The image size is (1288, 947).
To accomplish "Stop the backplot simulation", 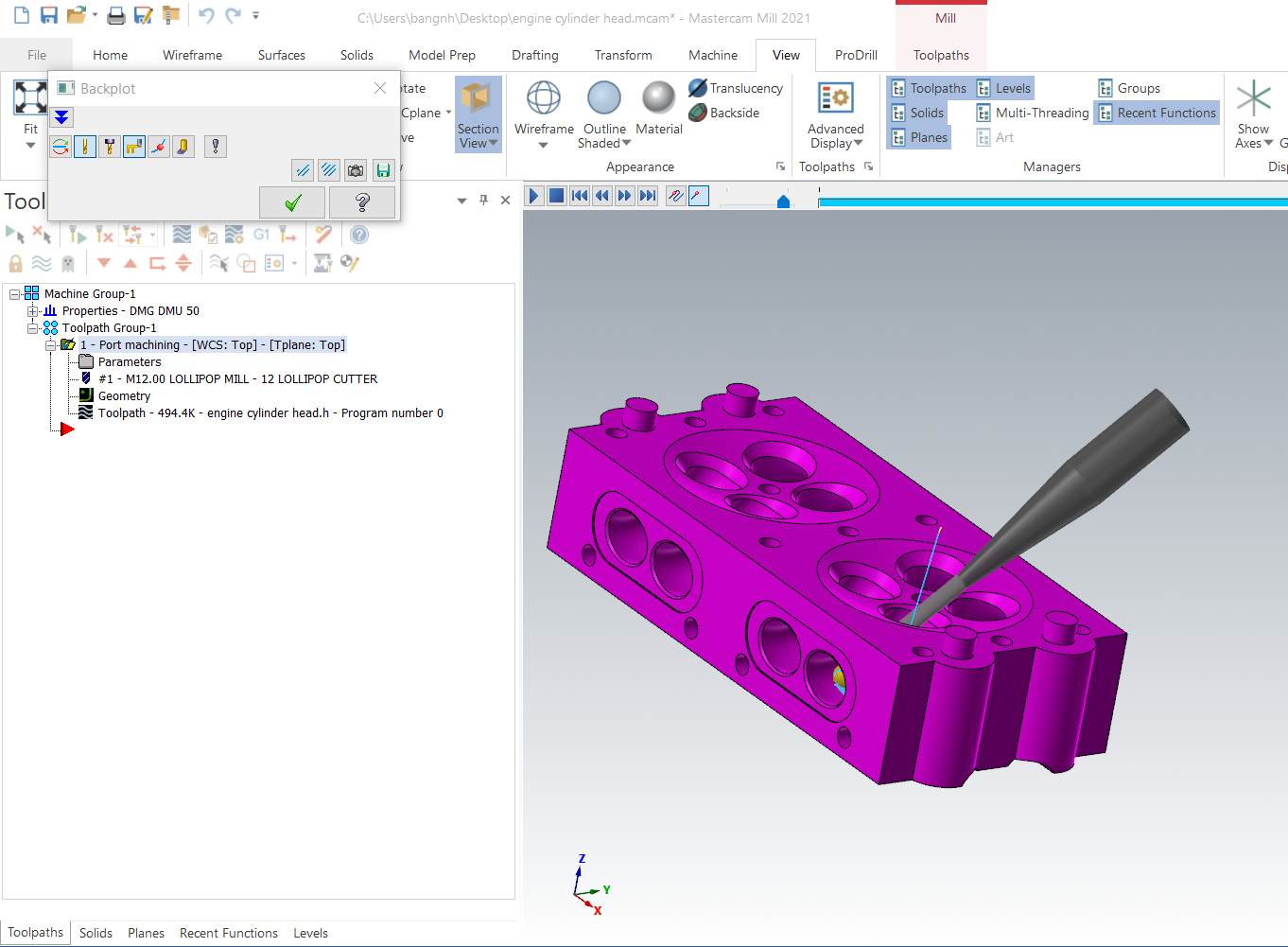I will tap(557, 196).
